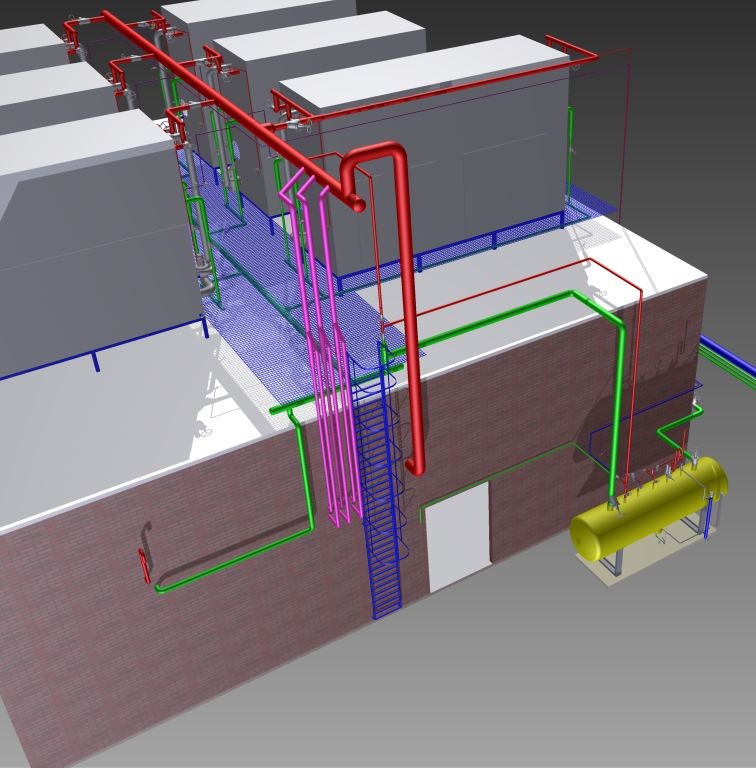Select the nozzles on top of the yellow tank
The width and height of the screenshot is (756, 768).
point(660,468)
